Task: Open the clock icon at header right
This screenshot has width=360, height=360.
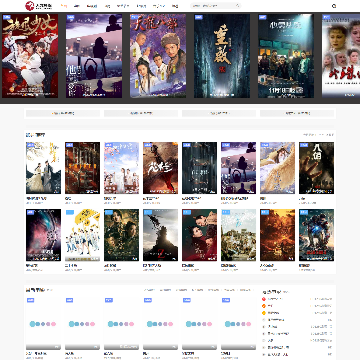Action: pos(334,6)
